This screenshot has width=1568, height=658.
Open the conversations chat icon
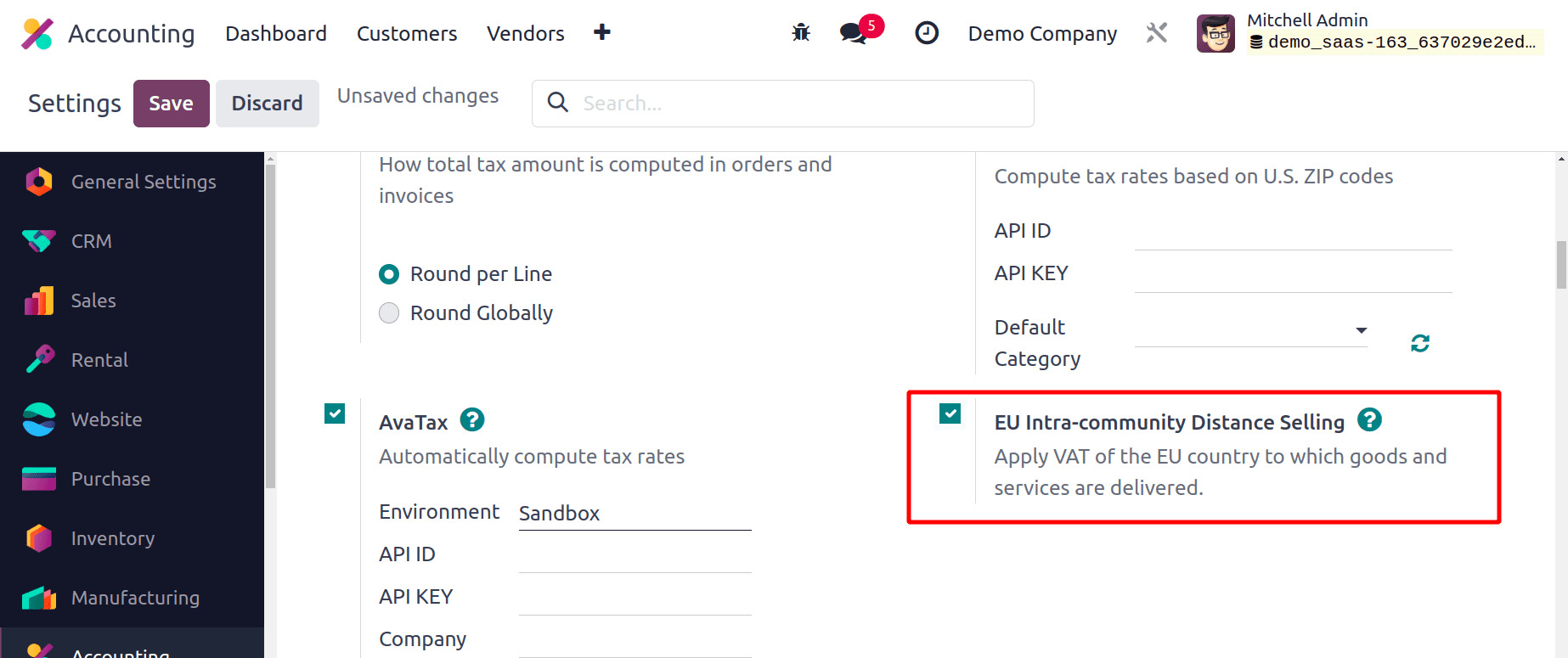[x=854, y=33]
